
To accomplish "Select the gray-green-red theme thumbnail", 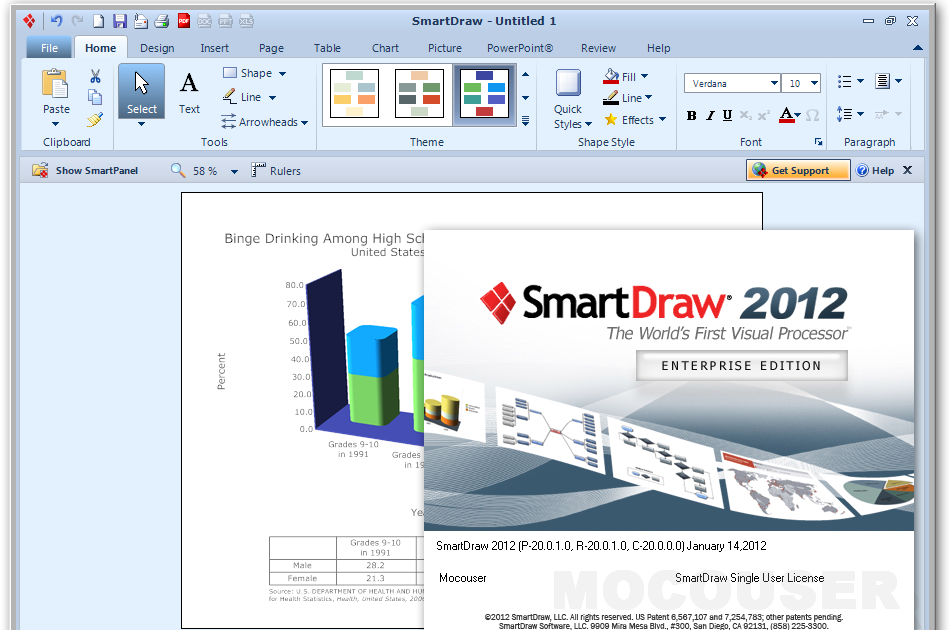I will [x=419, y=93].
